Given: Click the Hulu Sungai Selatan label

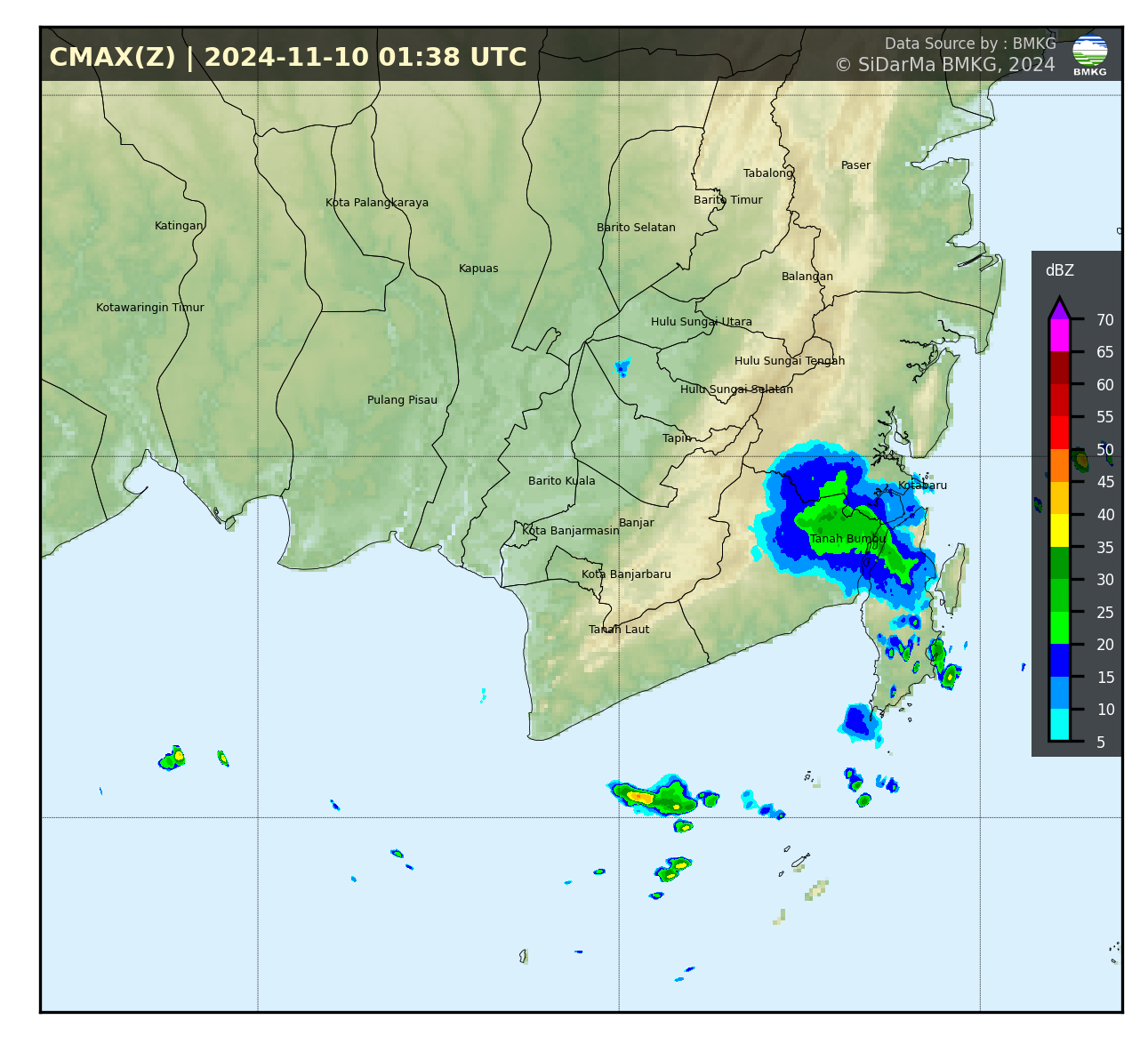Looking at the screenshot, I should click(736, 389).
